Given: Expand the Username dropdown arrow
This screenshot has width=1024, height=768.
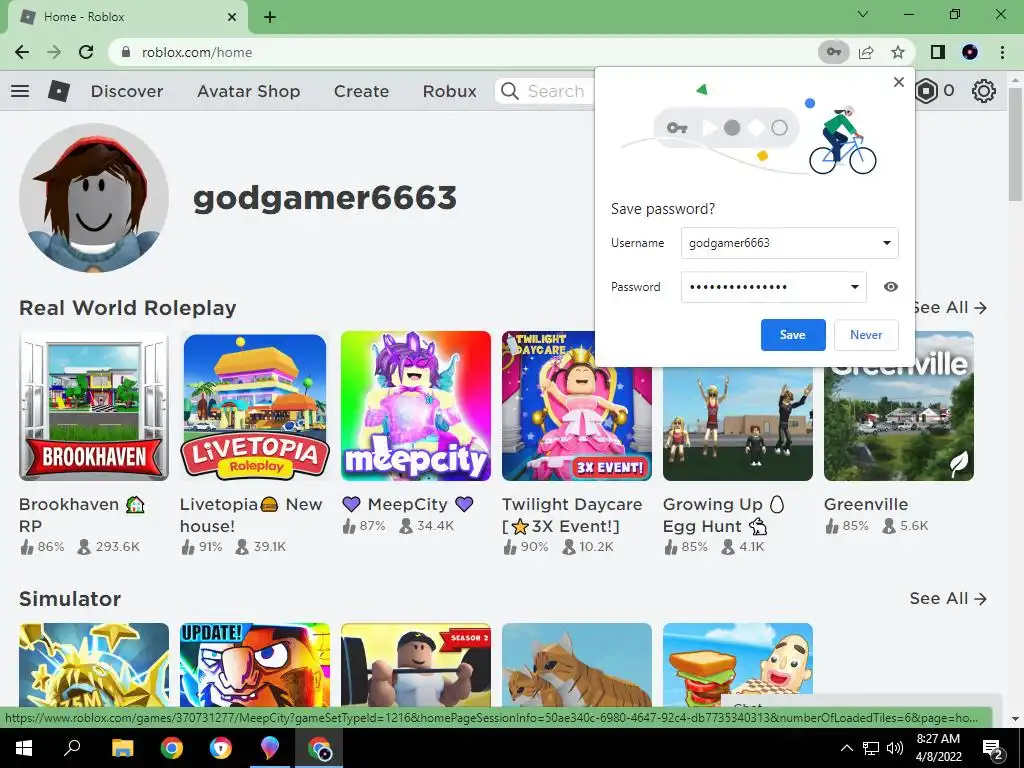Looking at the screenshot, I should coord(886,243).
